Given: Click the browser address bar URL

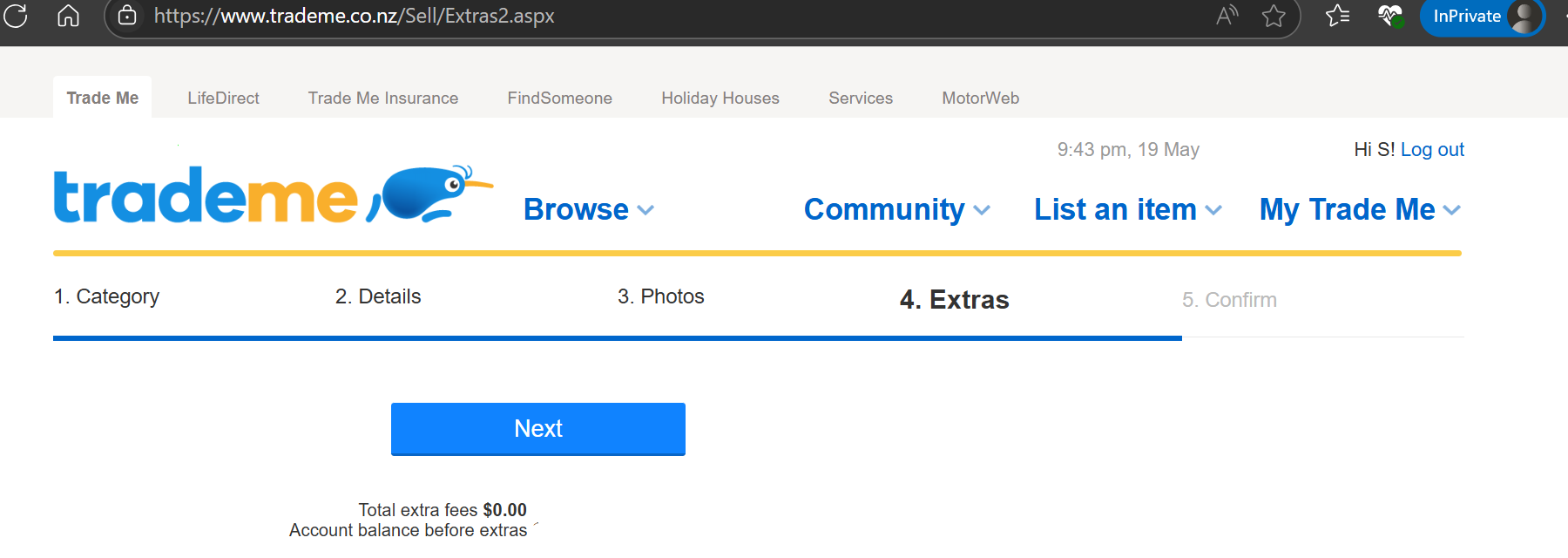Looking at the screenshot, I should [354, 16].
